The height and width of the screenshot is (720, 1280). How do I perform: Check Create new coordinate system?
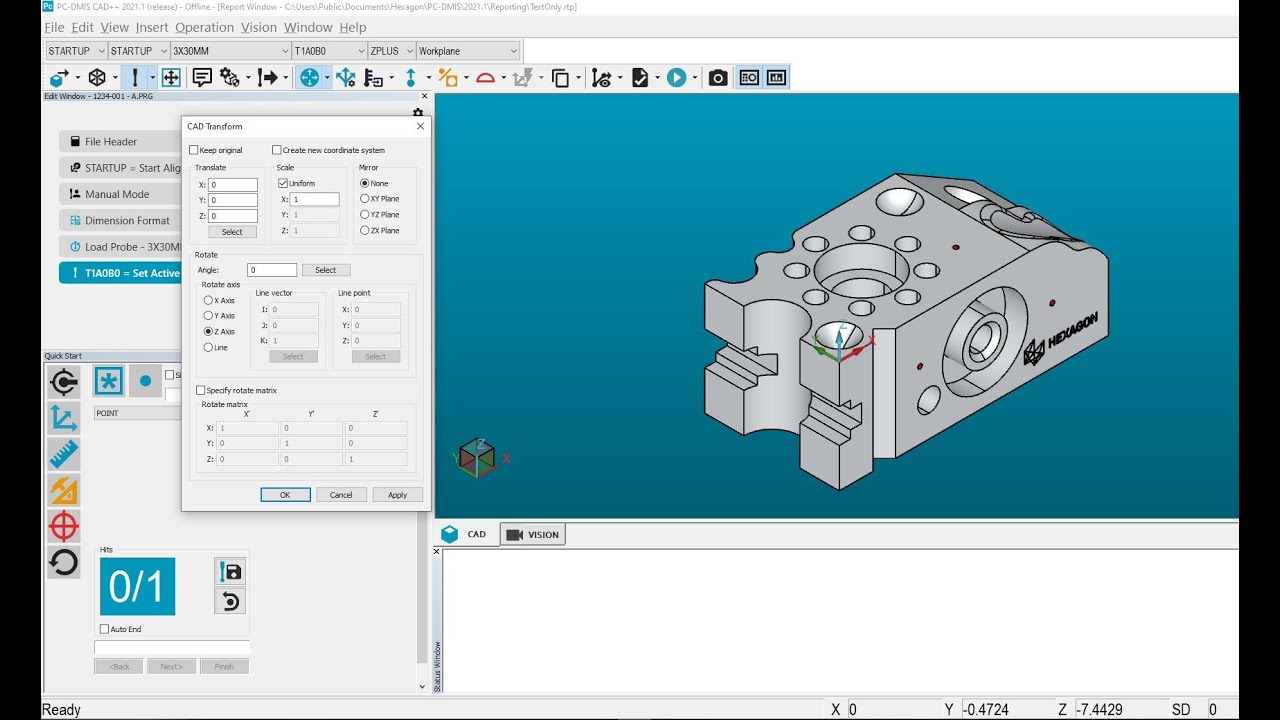276,150
